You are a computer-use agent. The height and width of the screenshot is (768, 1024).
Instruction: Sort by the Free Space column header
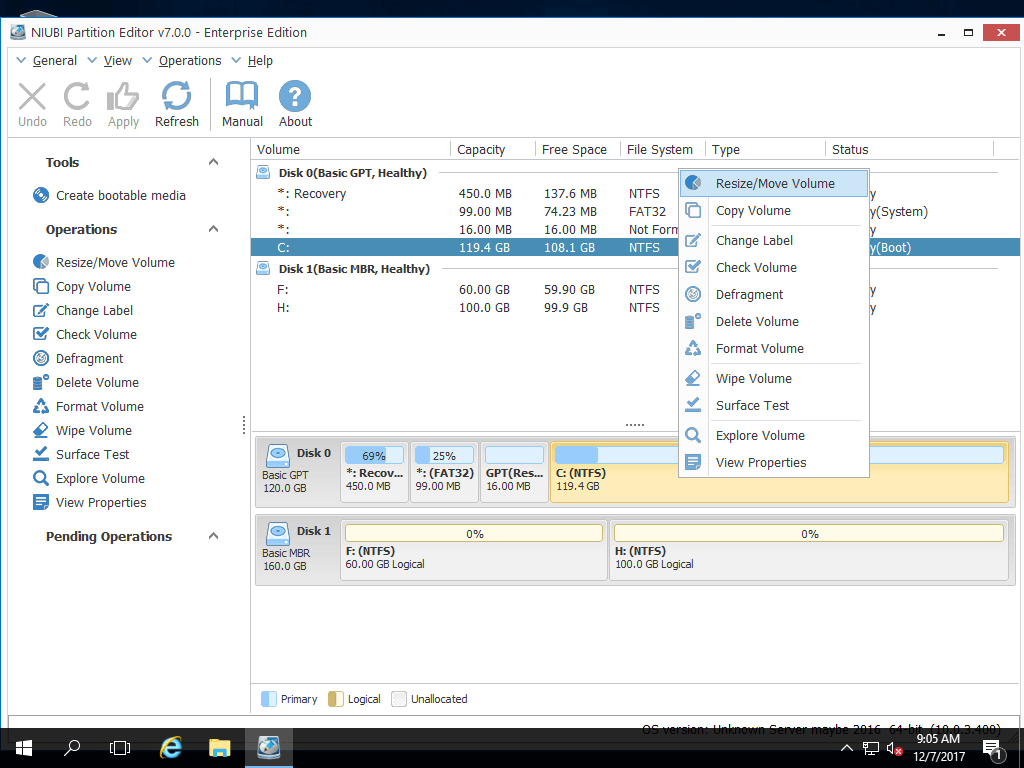577,150
